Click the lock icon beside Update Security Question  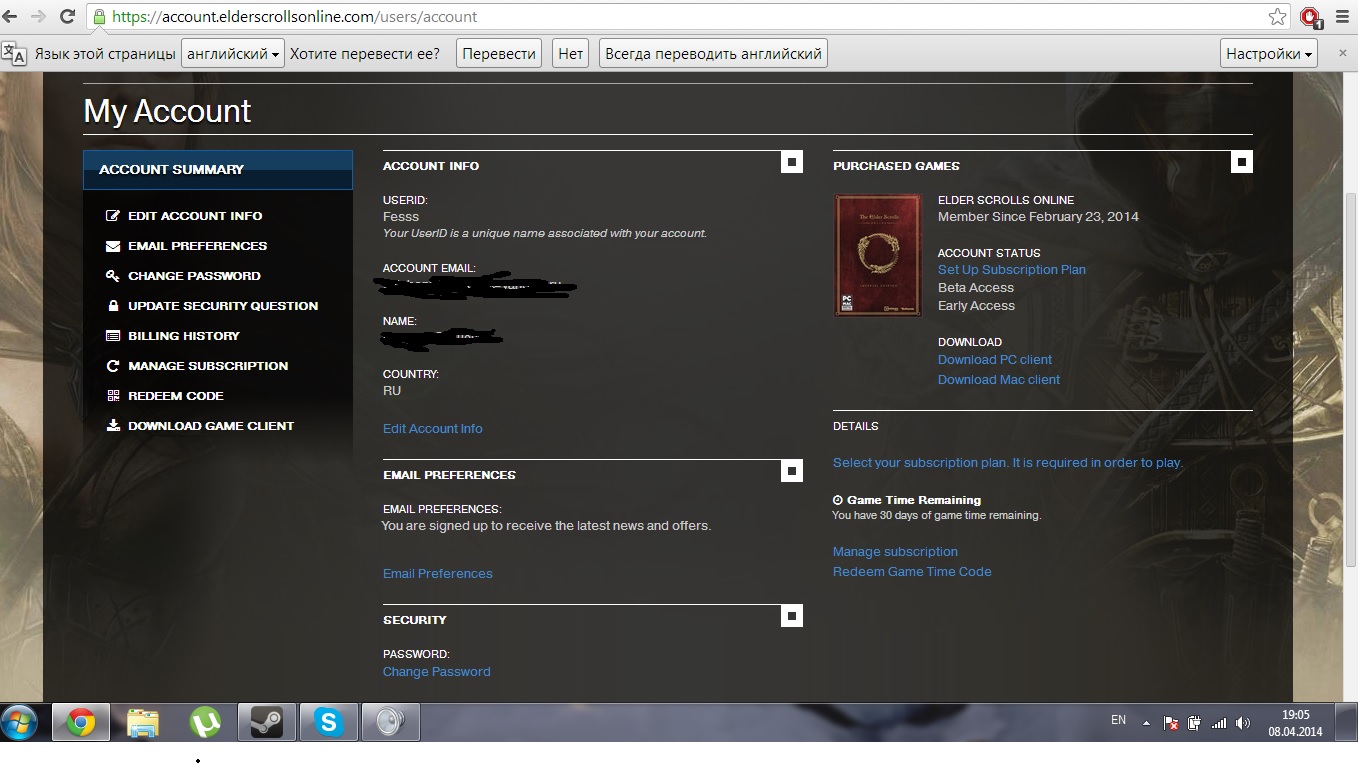[x=113, y=306]
